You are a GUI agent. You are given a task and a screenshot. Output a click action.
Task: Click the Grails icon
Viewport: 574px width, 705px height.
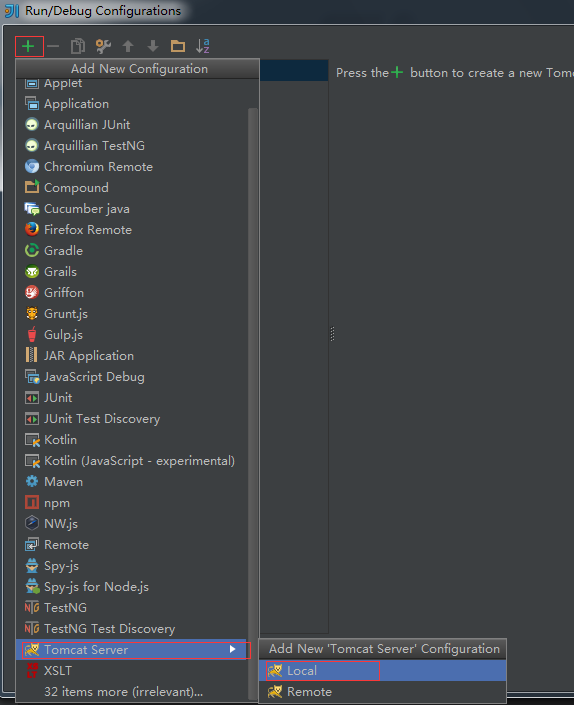tap(31, 272)
